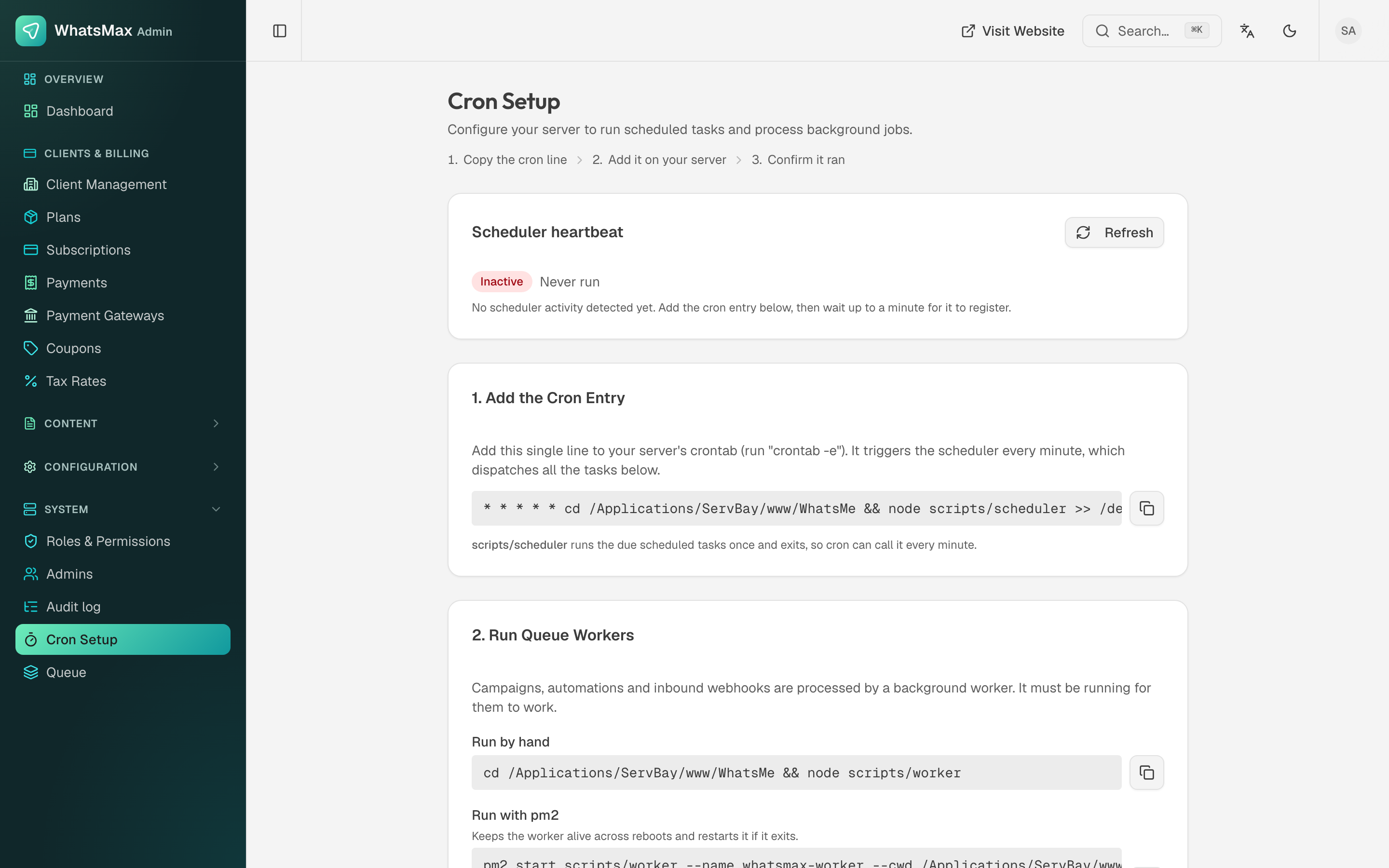The width and height of the screenshot is (1389, 868).
Task: Click the System section server icon
Action: tap(30, 509)
